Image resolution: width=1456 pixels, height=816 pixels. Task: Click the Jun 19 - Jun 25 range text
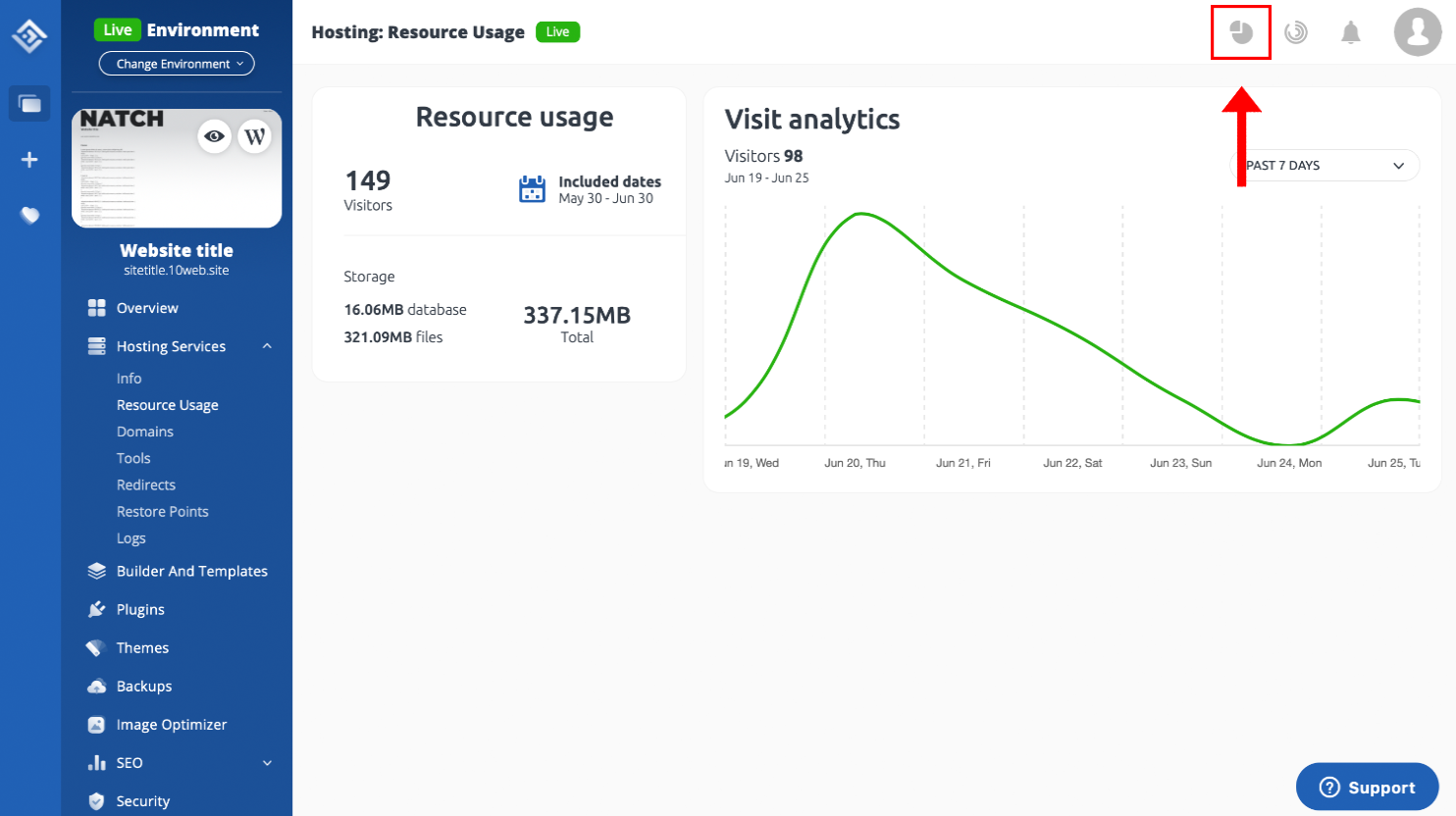coord(766,178)
